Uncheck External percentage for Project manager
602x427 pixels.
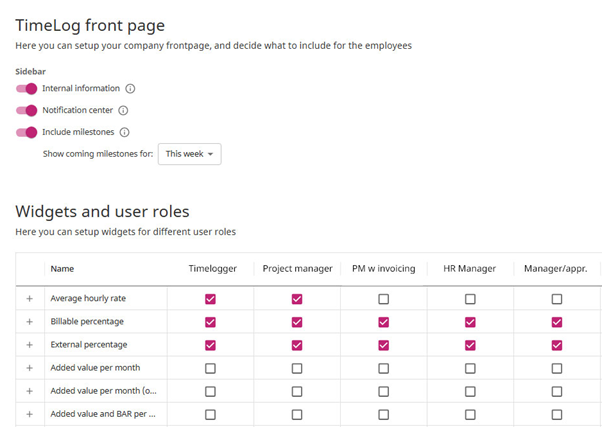(297, 345)
